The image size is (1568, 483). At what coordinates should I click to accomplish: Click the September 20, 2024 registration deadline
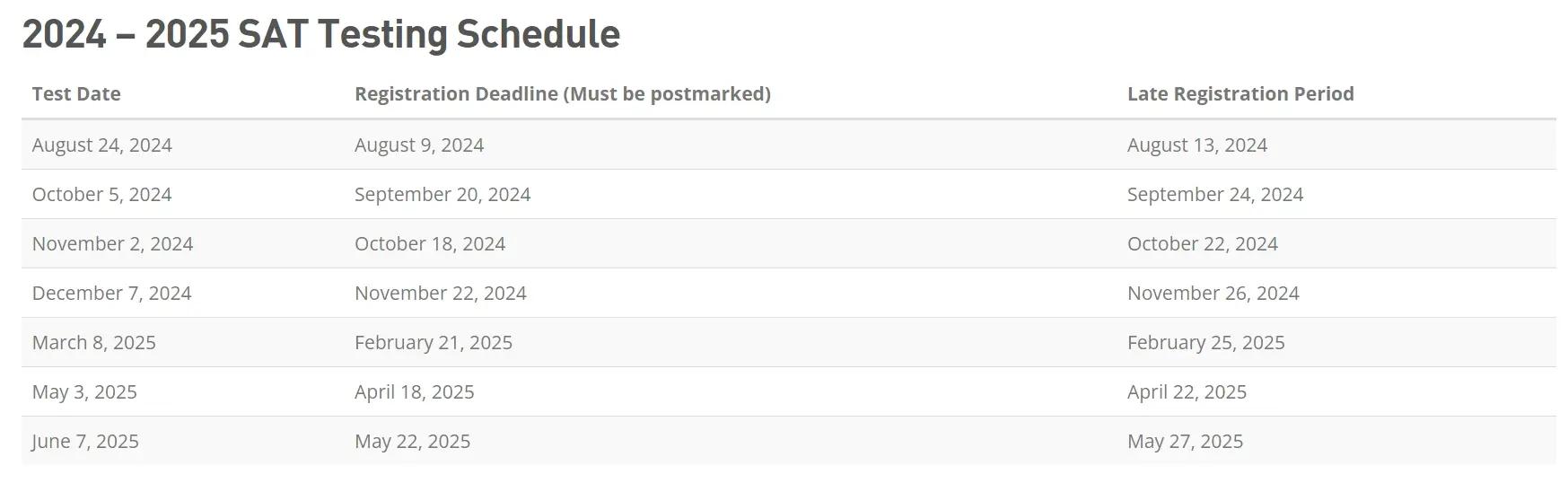point(442,195)
